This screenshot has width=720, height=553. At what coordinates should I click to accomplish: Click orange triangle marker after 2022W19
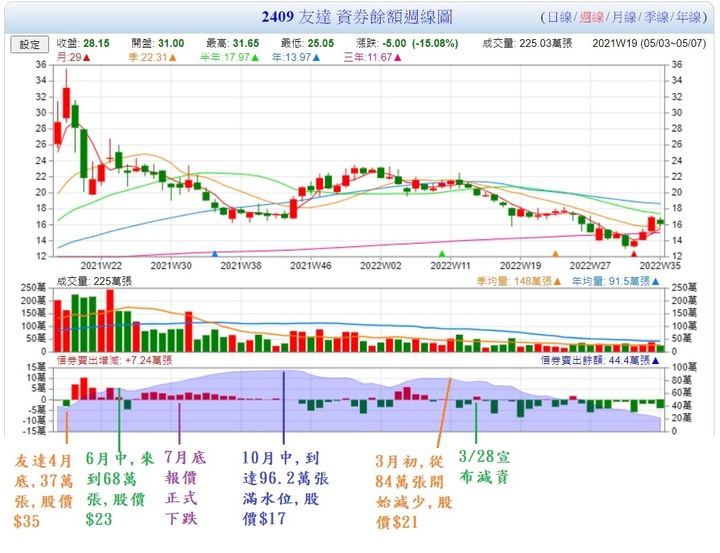coord(556,254)
